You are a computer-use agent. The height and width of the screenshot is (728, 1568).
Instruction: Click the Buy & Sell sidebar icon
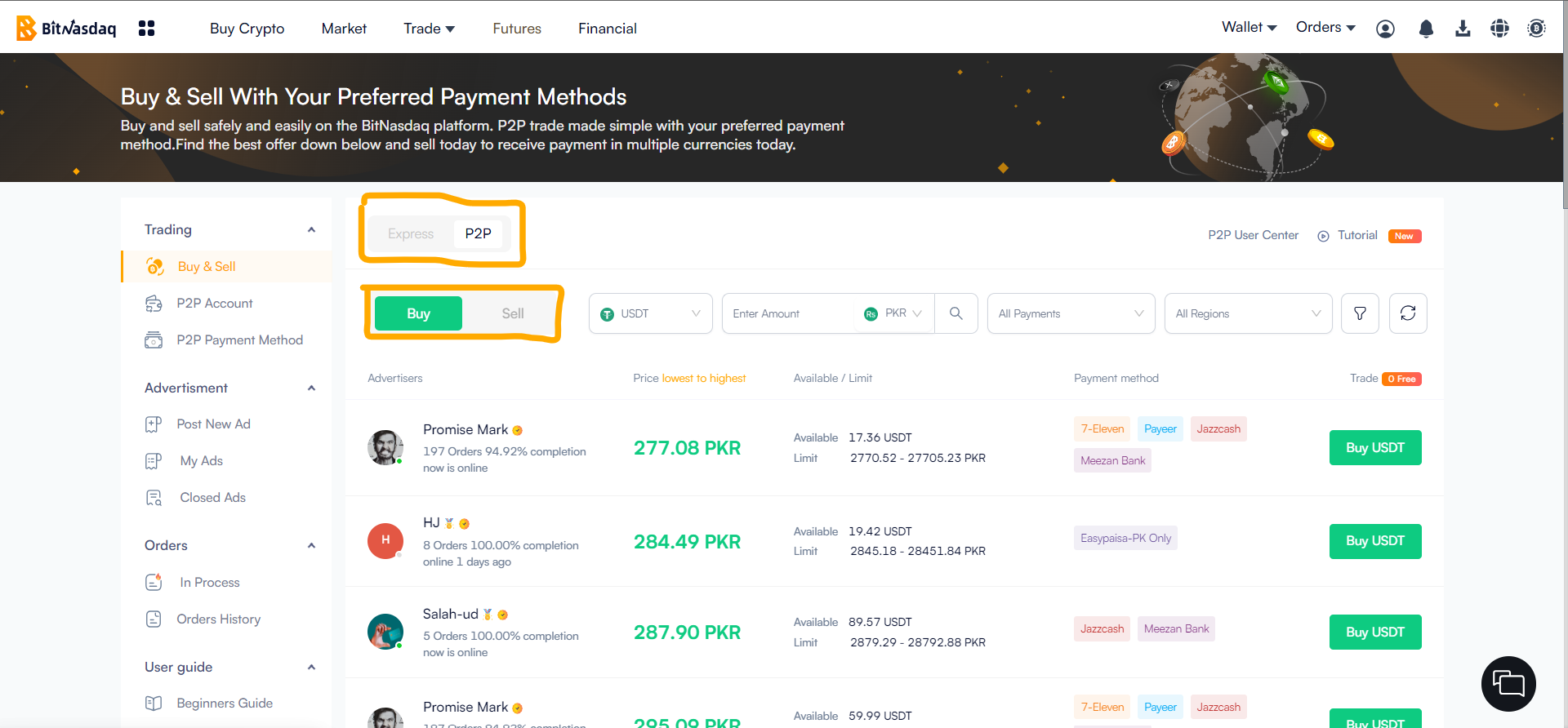click(154, 267)
